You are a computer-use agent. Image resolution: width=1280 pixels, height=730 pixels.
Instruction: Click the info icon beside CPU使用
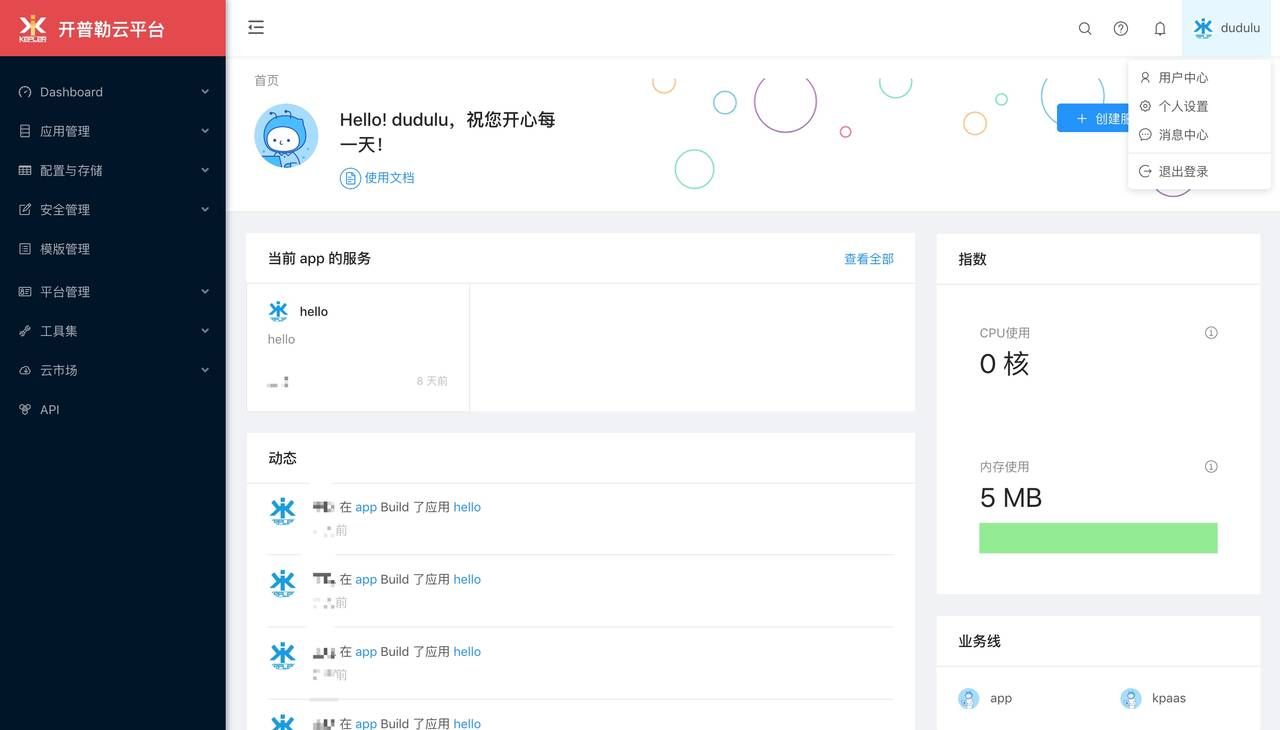[1211, 333]
